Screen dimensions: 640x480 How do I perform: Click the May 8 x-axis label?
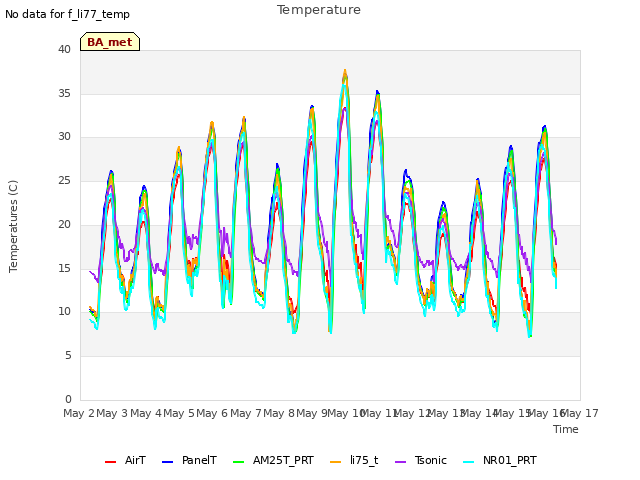click(279, 413)
